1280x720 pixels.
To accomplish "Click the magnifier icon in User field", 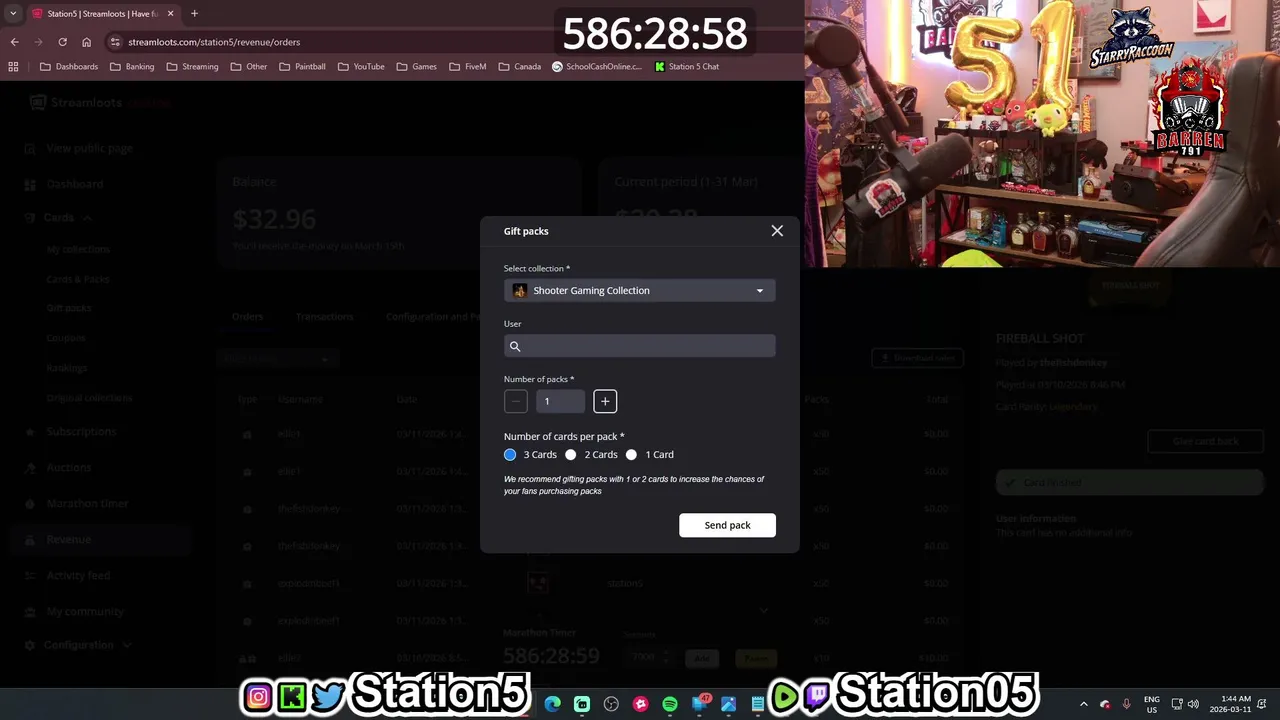I will click(x=515, y=347).
